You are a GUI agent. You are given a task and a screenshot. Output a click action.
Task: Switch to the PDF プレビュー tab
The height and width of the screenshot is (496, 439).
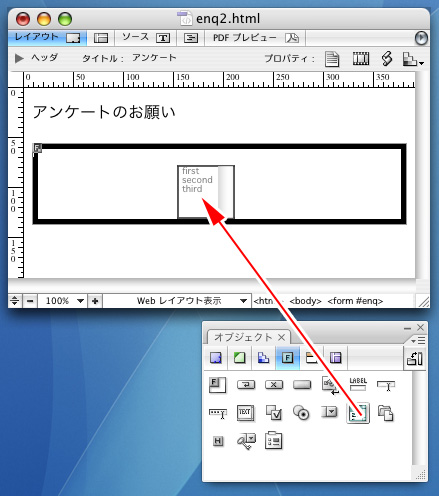click(x=255, y=37)
